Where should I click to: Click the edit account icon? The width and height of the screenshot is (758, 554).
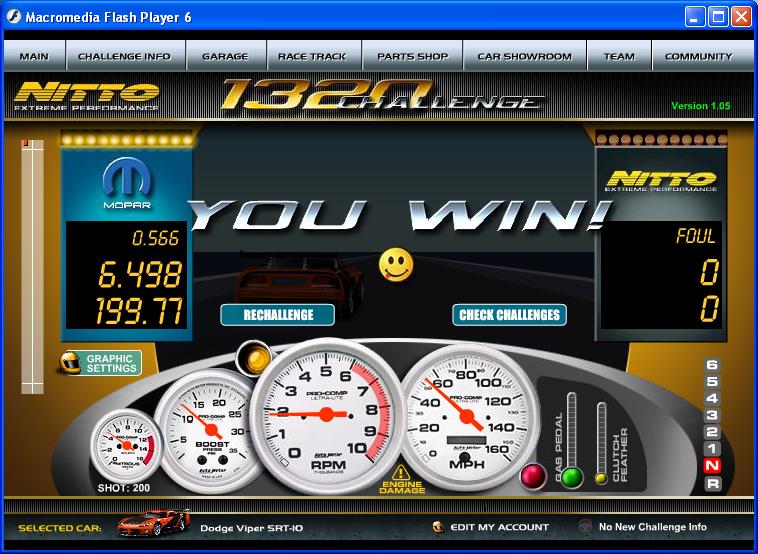(438, 526)
